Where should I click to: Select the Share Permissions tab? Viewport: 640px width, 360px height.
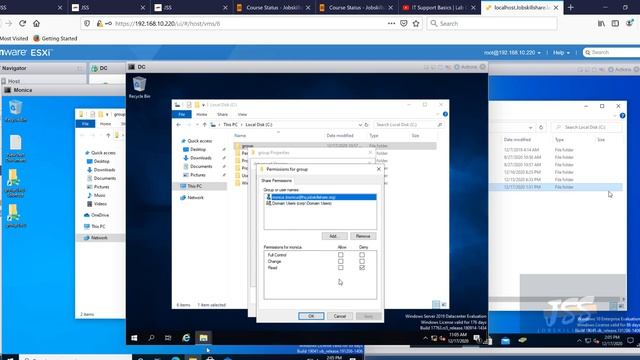276,180
